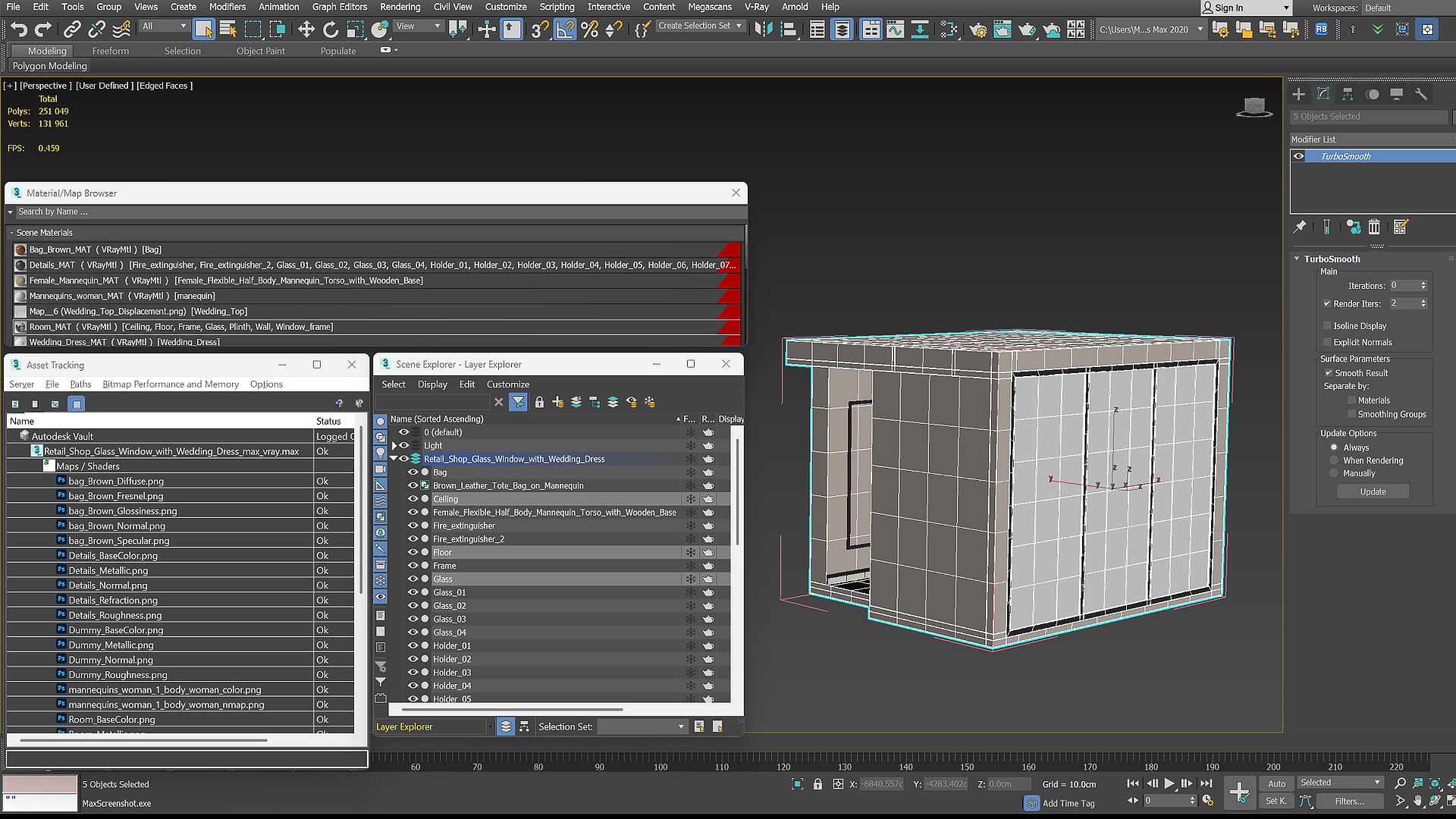Click the Link objects toolbar icon

[72, 30]
